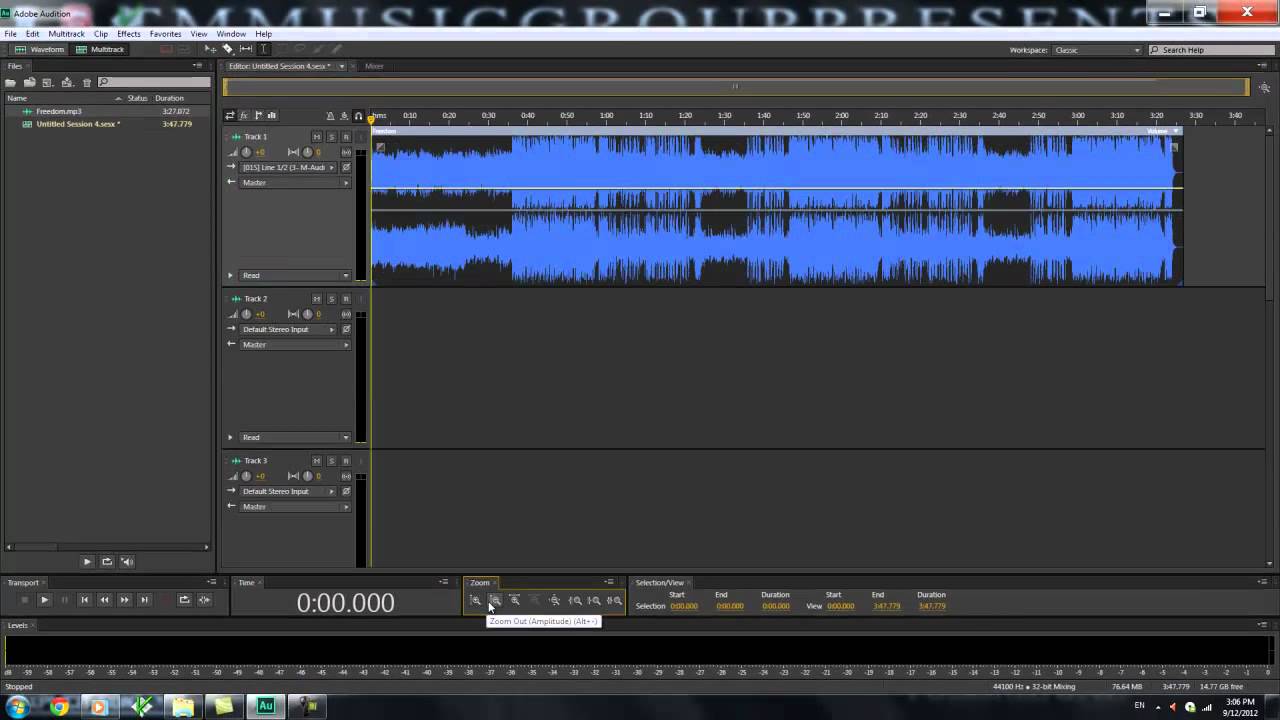Viewport: 1280px width, 720px height.
Task: Select Freedom.mp3 in the Files list
Action: point(59,111)
